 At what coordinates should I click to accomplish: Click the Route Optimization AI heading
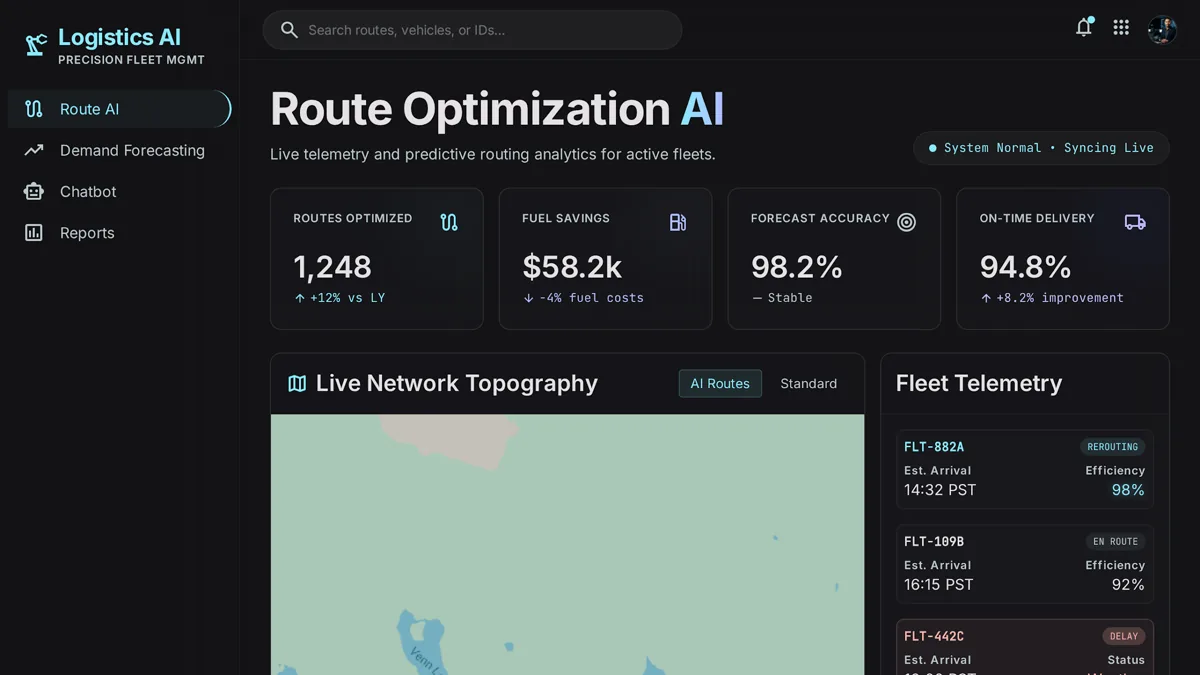[x=497, y=109]
